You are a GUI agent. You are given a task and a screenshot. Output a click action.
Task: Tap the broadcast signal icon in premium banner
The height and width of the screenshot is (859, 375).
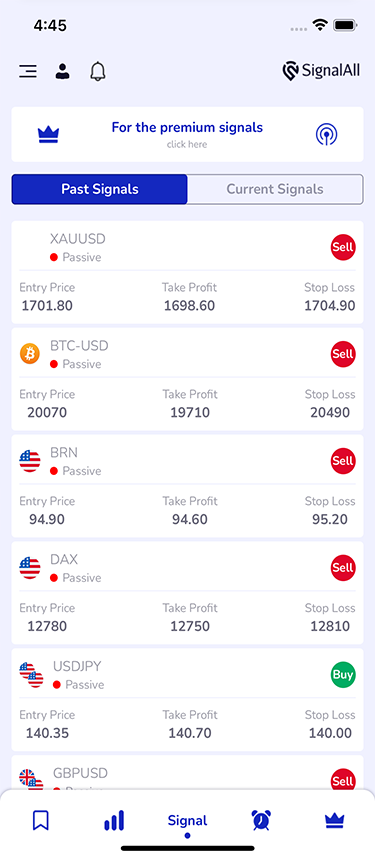tap(326, 134)
